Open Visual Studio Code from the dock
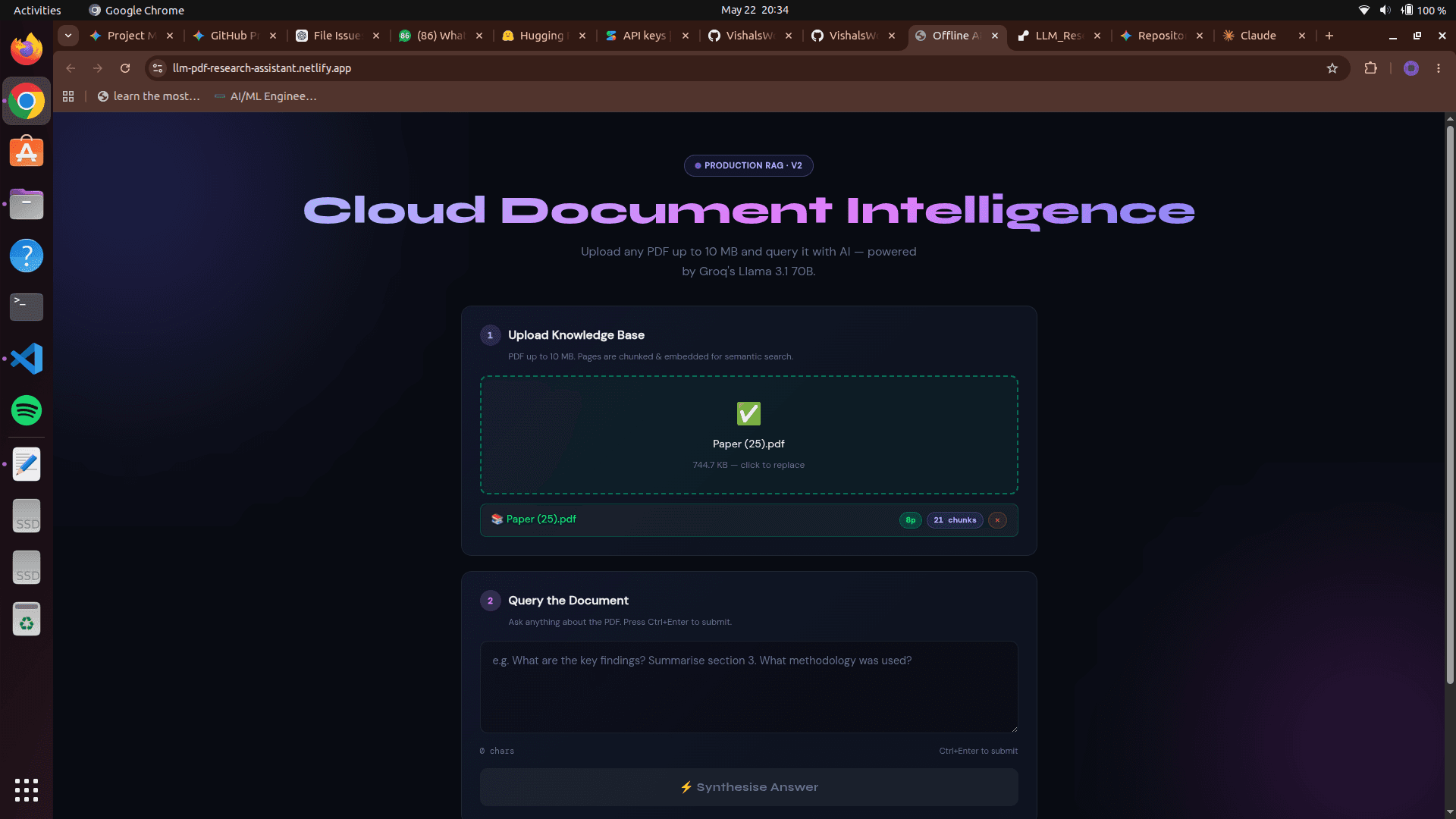The width and height of the screenshot is (1456, 819). click(27, 359)
